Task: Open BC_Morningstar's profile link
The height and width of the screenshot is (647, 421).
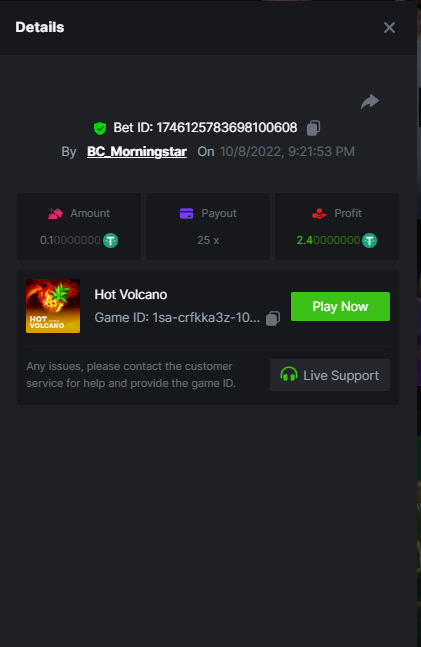Action: (x=137, y=151)
